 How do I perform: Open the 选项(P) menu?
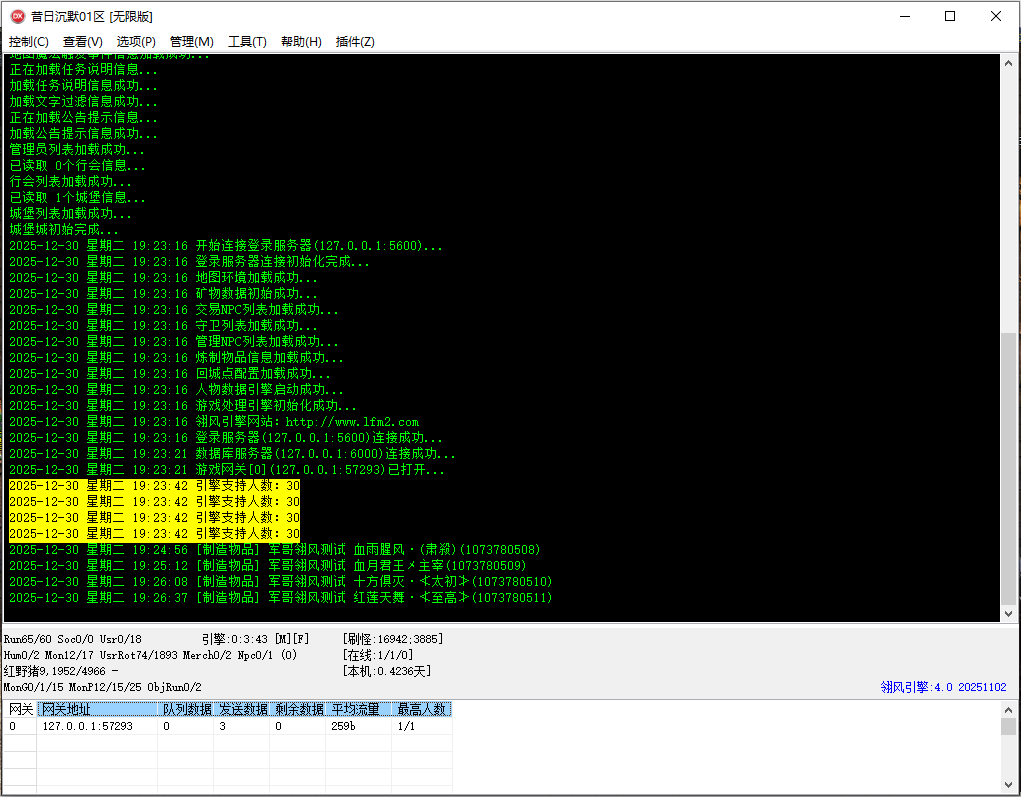[x=136, y=42]
